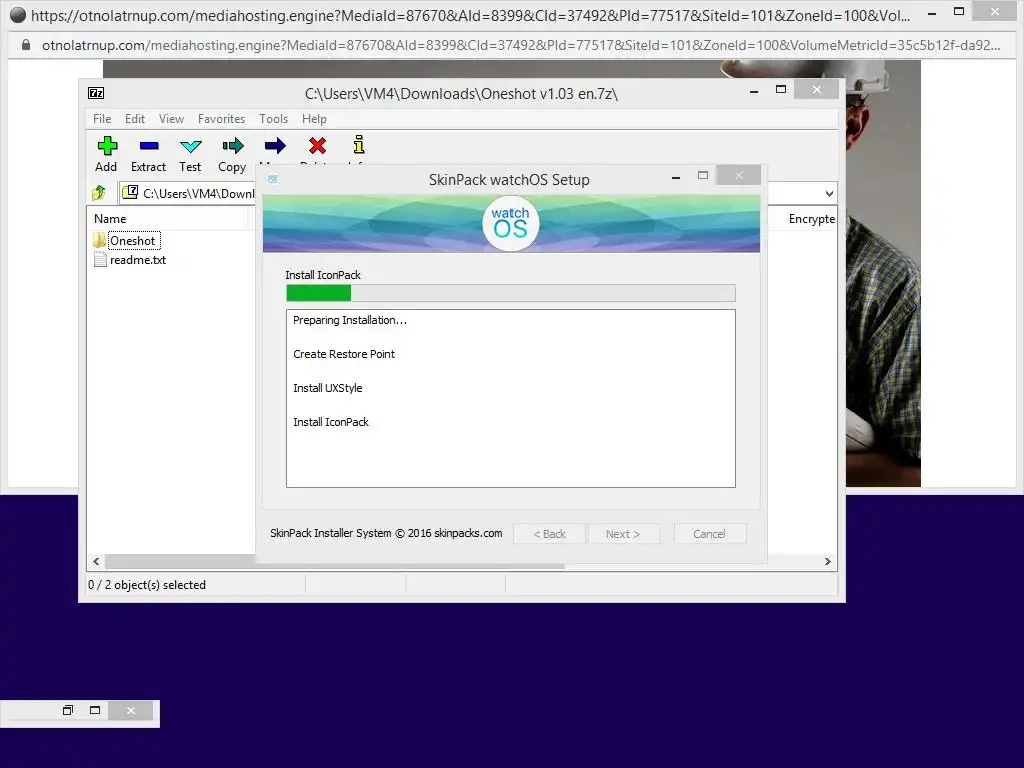Viewport: 1024px width, 768px height.
Task: Click 'Install IconPack' line in the log box
Action: pyautogui.click(x=331, y=422)
